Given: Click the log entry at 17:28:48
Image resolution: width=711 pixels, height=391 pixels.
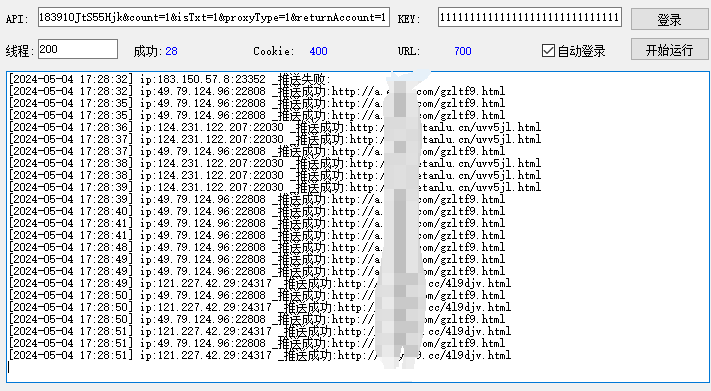Looking at the screenshot, I should (x=257, y=247).
